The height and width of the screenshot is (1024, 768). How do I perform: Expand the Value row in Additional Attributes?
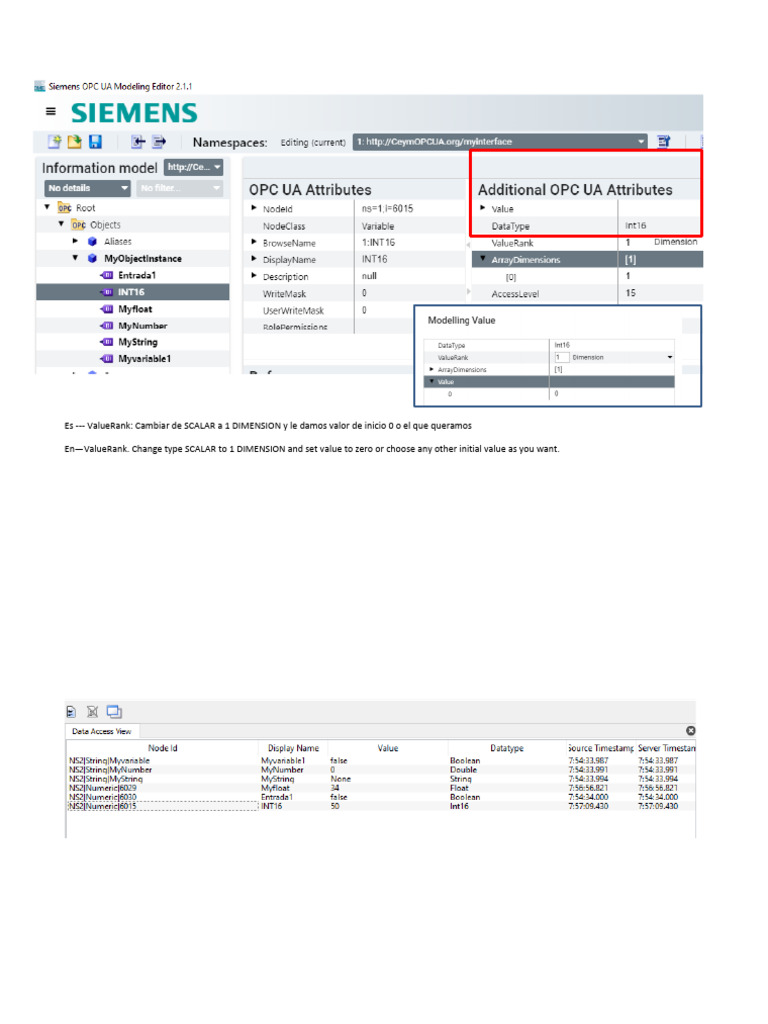[x=483, y=208]
